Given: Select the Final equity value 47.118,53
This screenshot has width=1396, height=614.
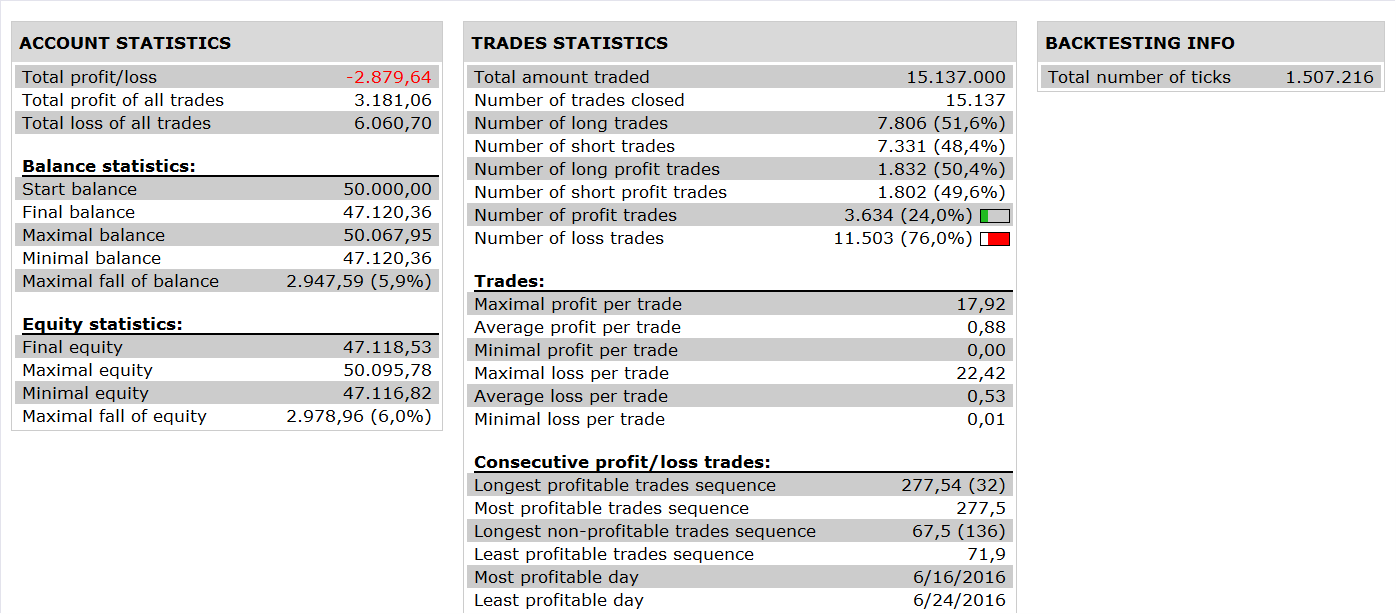Looking at the screenshot, I should [x=387, y=347].
